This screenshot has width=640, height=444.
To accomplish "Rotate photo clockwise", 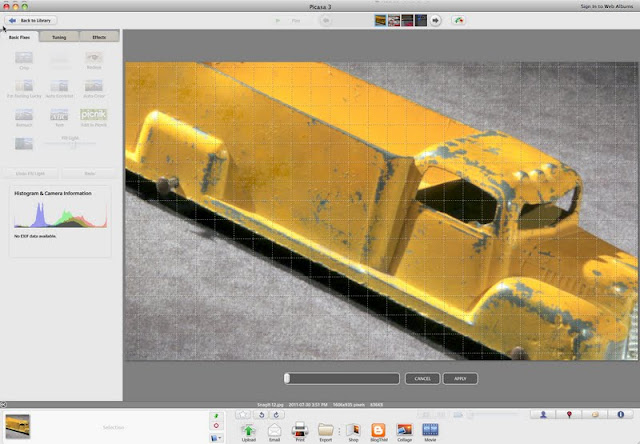I will pos(276,415).
